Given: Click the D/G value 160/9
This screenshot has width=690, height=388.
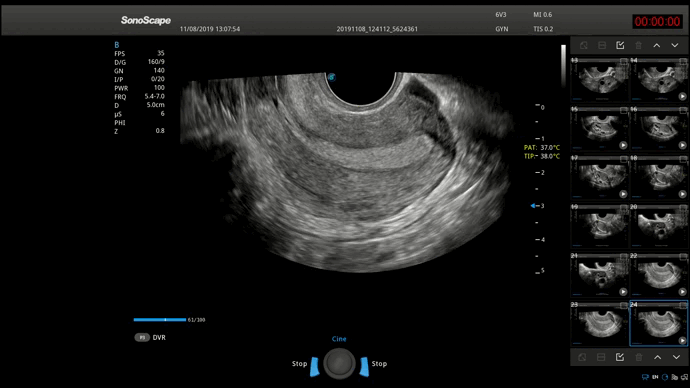Looking at the screenshot, I should click(x=156, y=62).
